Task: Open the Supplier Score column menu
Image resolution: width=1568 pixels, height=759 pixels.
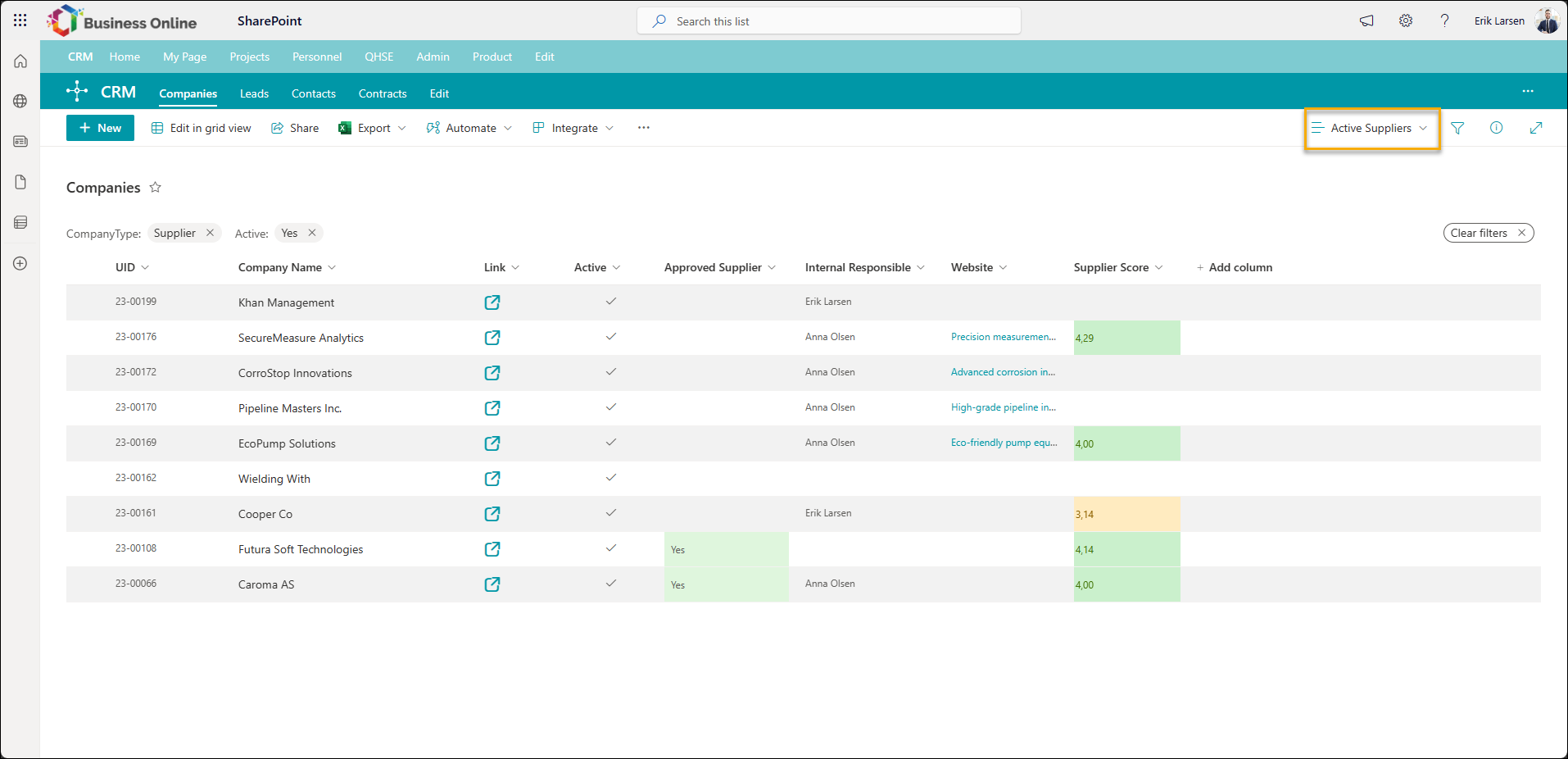Action: pyautogui.click(x=1118, y=267)
